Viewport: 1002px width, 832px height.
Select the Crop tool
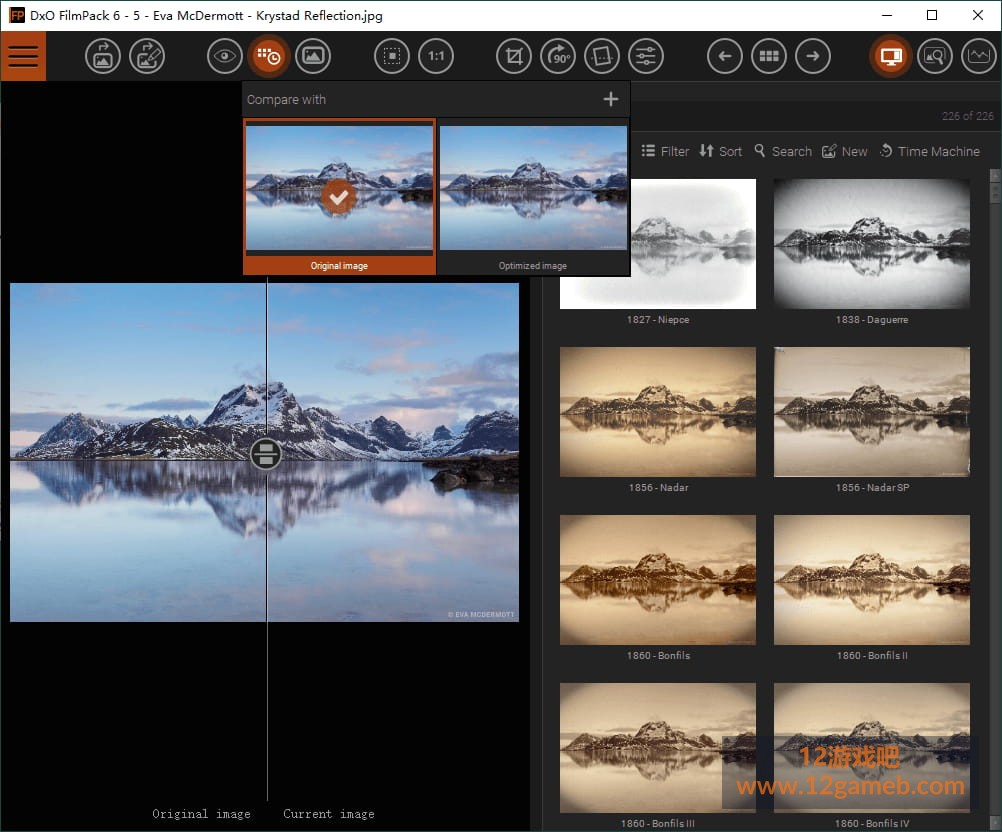point(514,56)
